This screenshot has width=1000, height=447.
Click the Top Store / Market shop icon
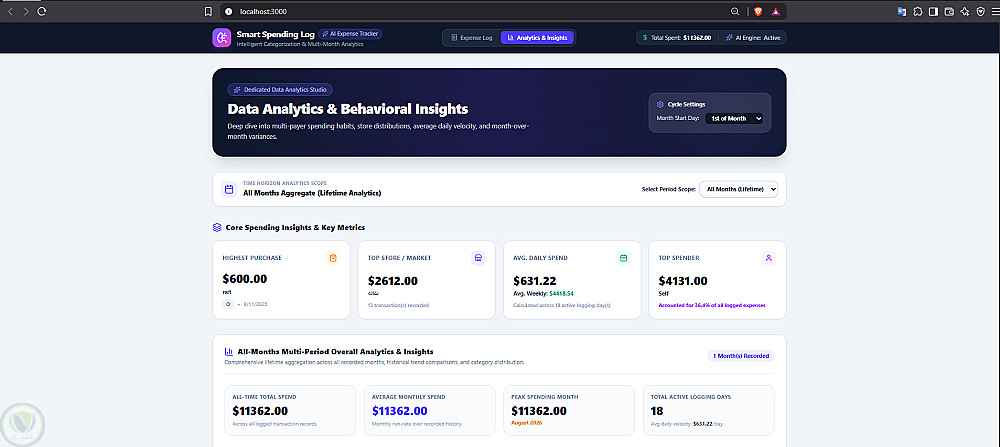click(478, 258)
